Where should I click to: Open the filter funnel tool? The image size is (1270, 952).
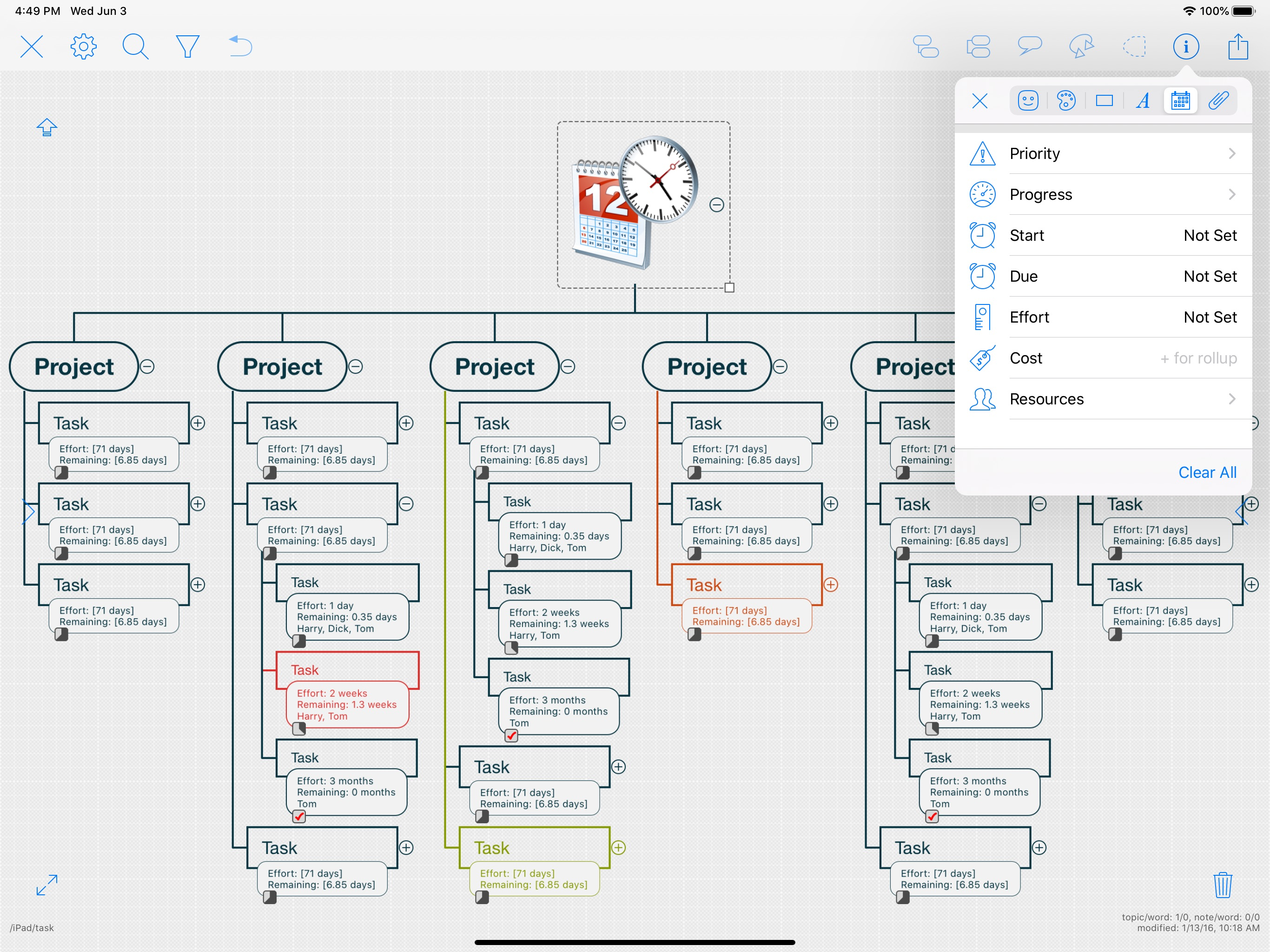(x=187, y=46)
